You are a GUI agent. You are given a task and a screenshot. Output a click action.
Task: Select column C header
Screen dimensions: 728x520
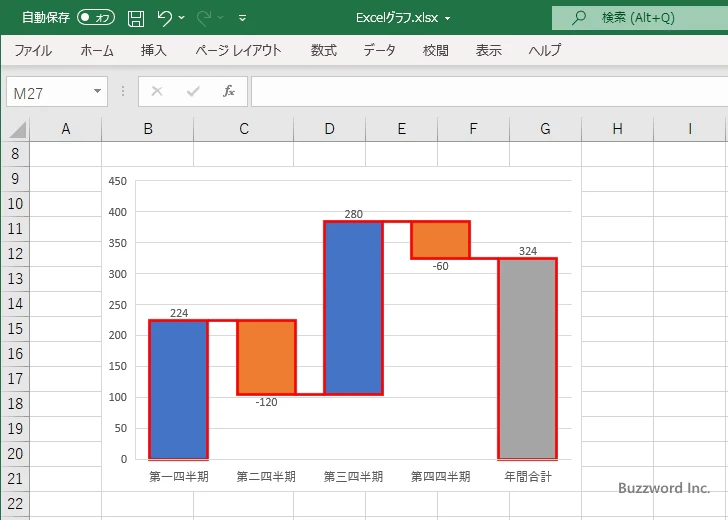[244, 129]
